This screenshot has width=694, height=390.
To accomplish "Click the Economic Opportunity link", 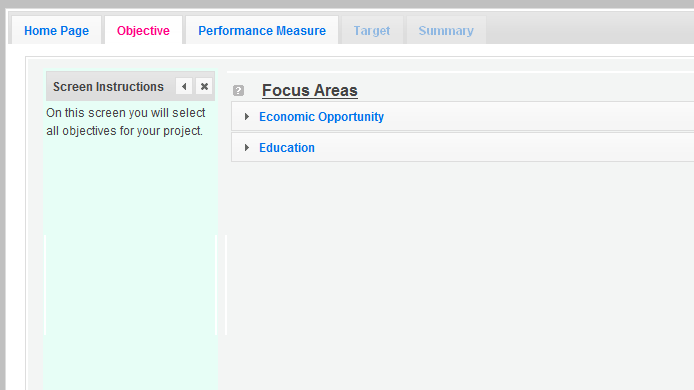I will (x=321, y=117).
